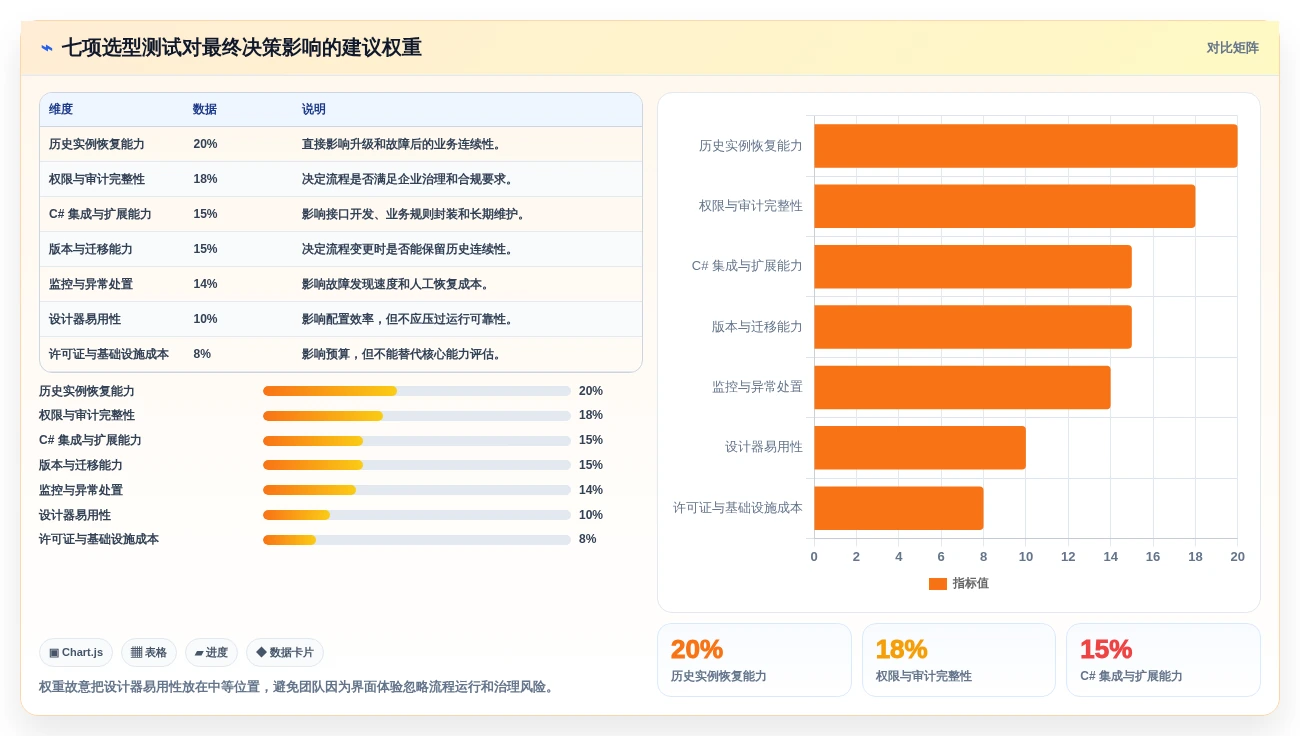Click the 说明 column header
1300x736 pixels.
click(314, 110)
